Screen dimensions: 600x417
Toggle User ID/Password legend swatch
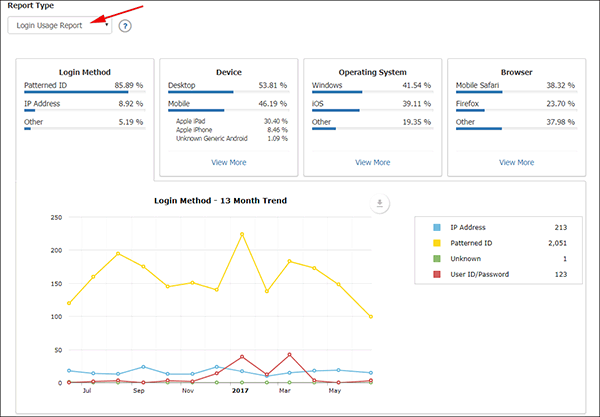tap(437, 274)
